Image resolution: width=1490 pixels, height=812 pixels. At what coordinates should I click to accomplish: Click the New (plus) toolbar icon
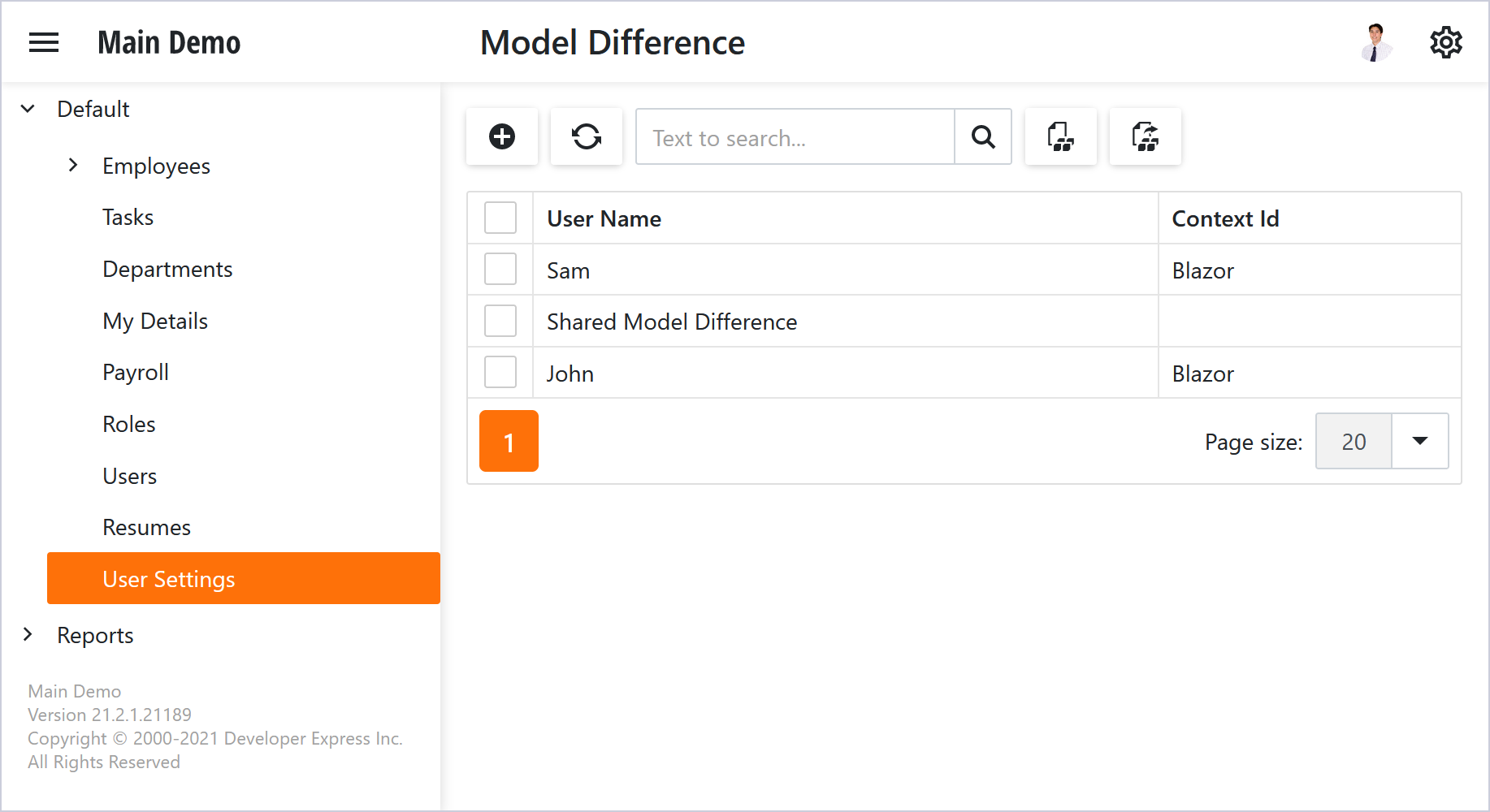(x=502, y=136)
